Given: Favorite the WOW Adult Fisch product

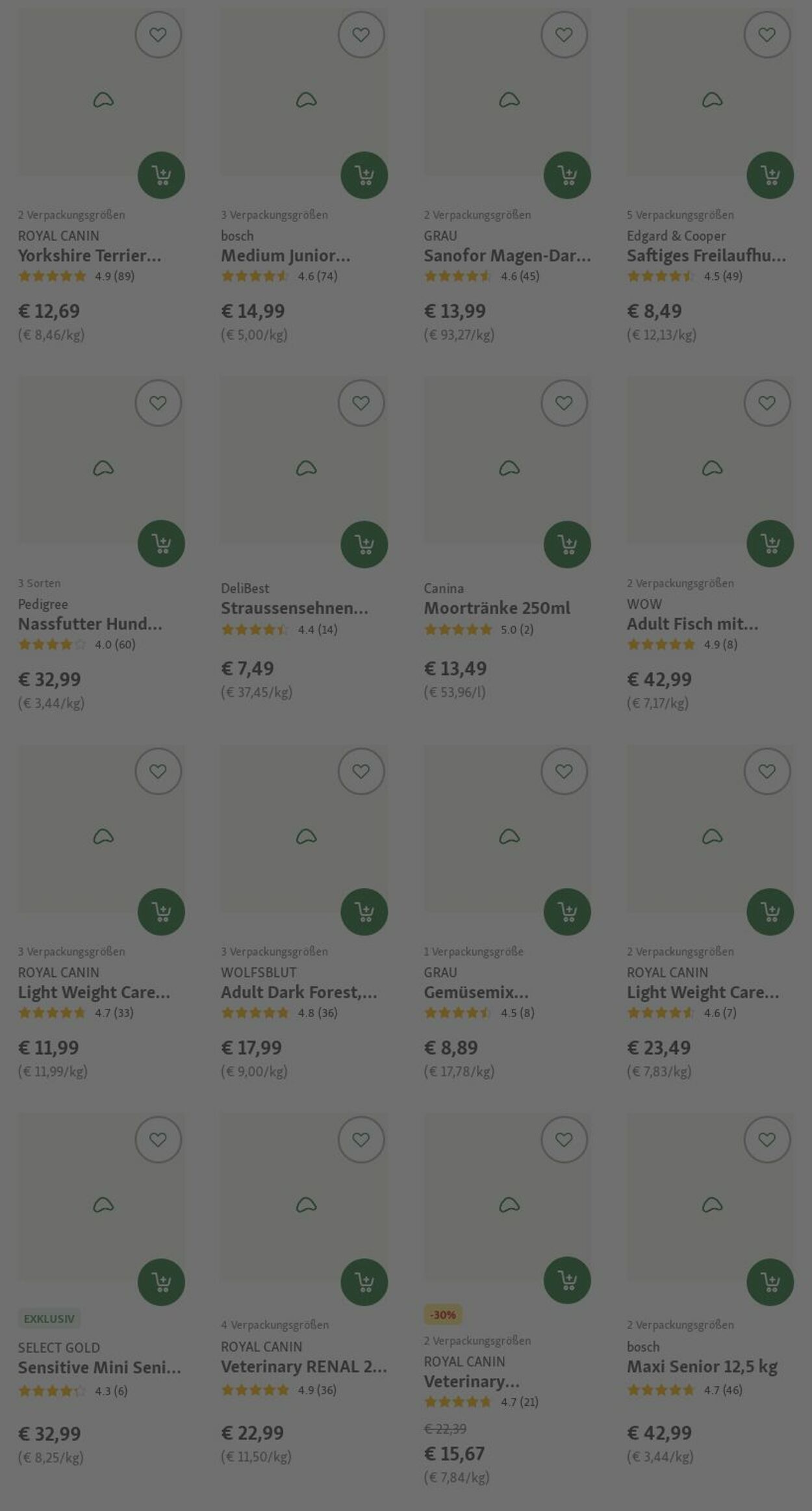Looking at the screenshot, I should [x=767, y=403].
